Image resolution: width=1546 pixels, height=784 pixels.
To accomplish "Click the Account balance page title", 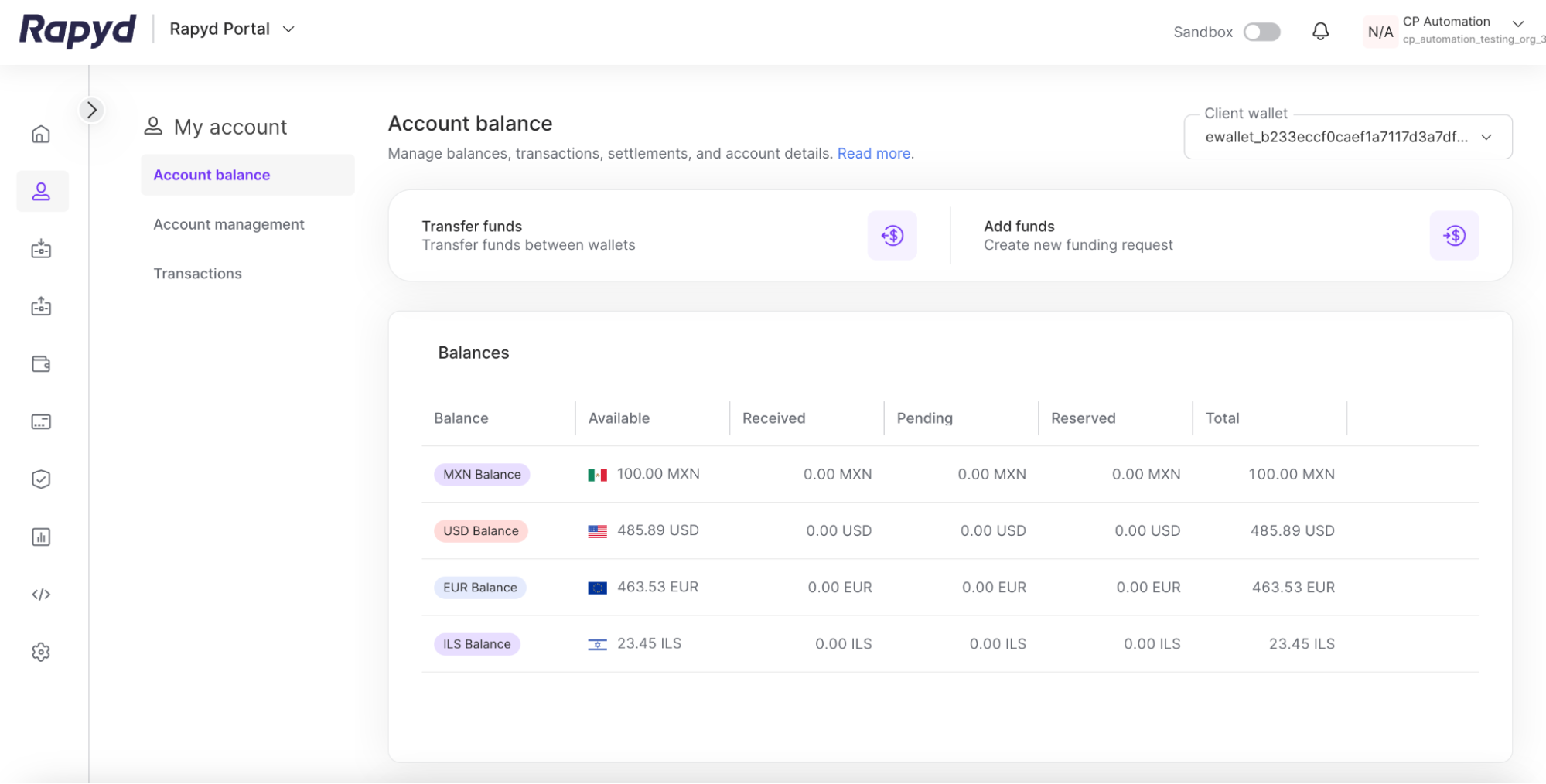I will pos(470,124).
